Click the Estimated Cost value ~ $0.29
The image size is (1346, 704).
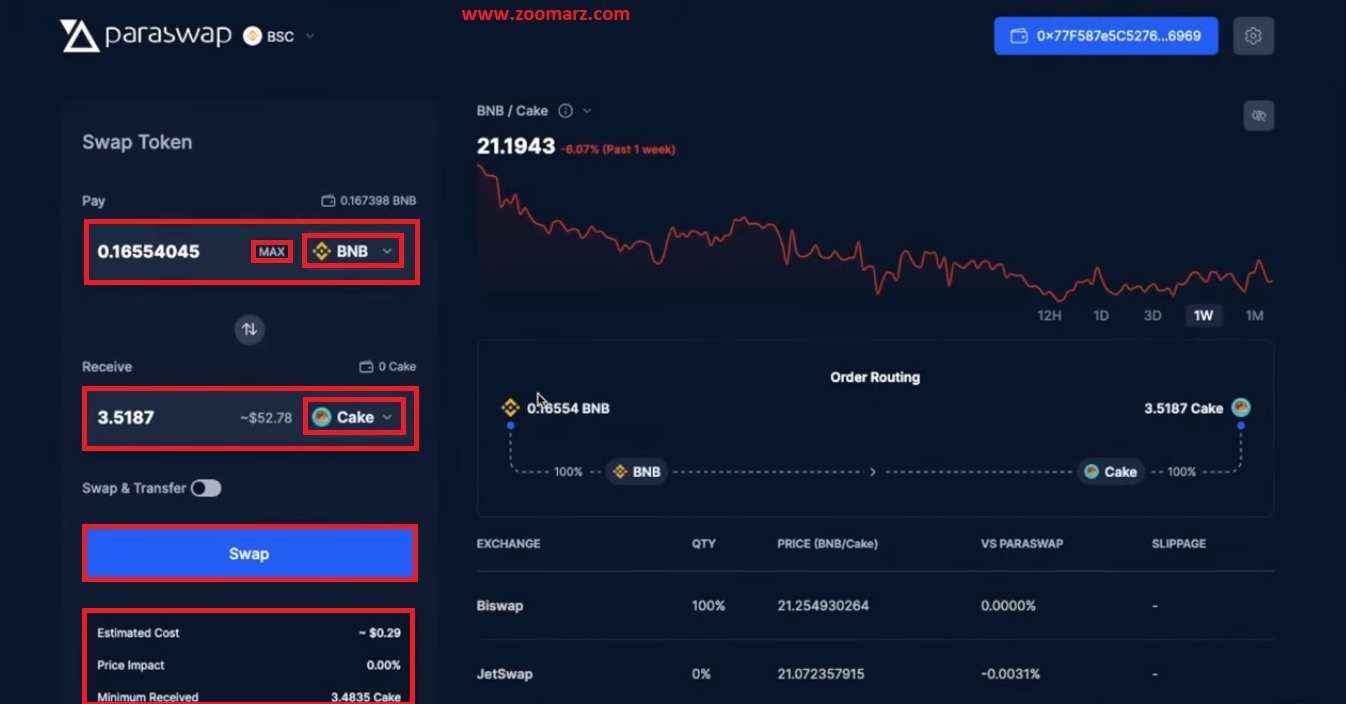pyautogui.click(x=379, y=633)
